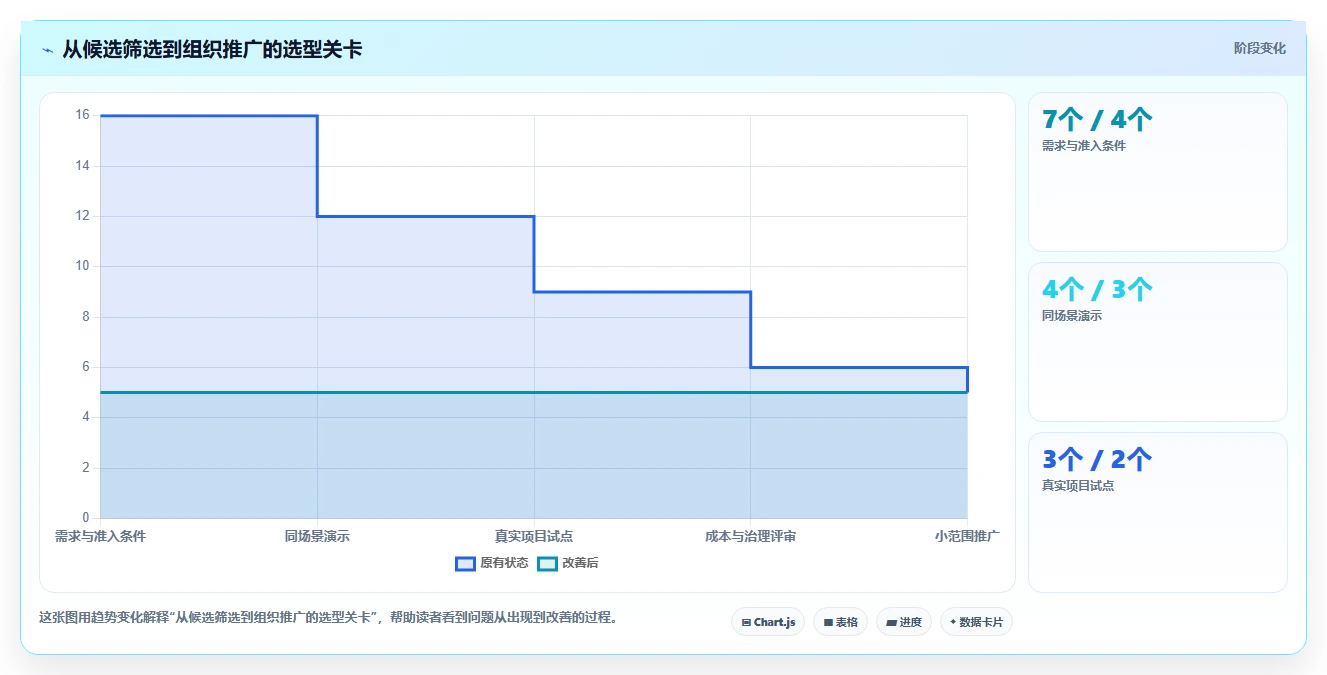The height and width of the screenshot is (675, 1327).
Task: Click 真实项目试点 caption in third card
Action: [x=1078, y=486]
